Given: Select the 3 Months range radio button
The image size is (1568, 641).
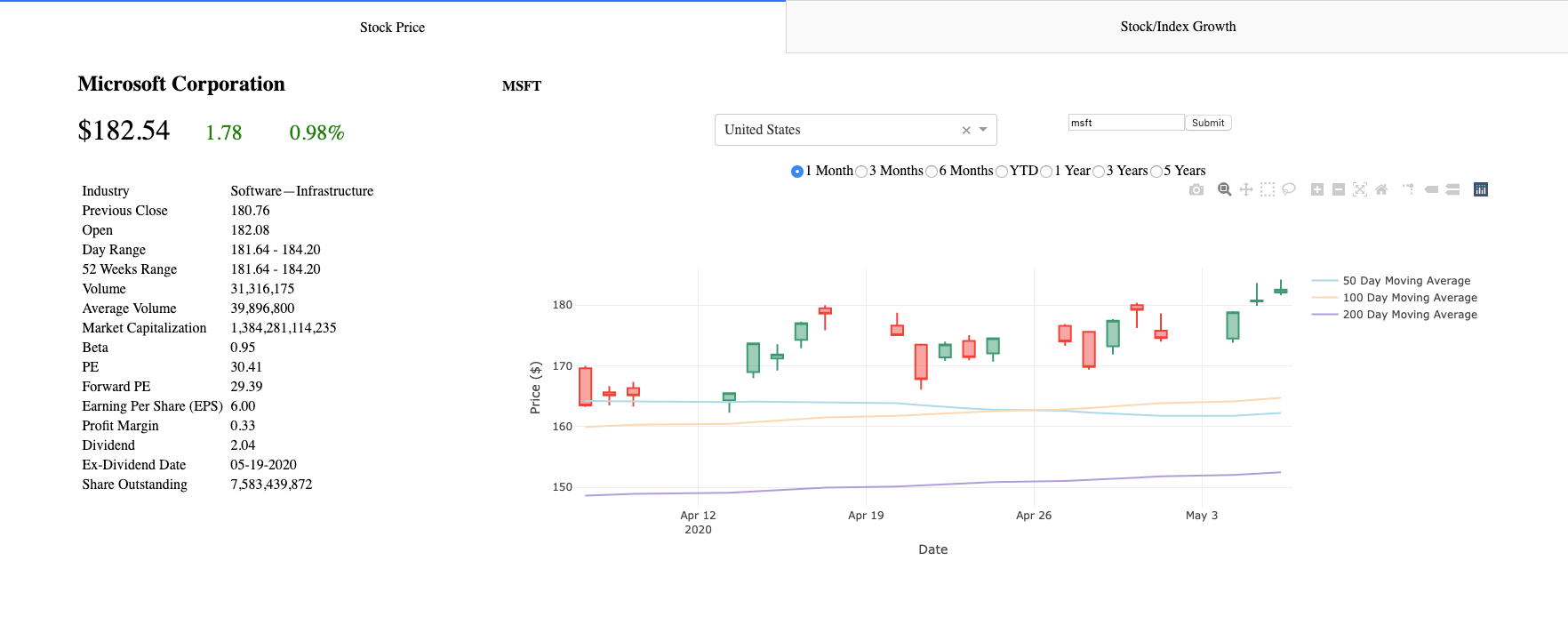Looking at the screenshot, I should (861, 172).
